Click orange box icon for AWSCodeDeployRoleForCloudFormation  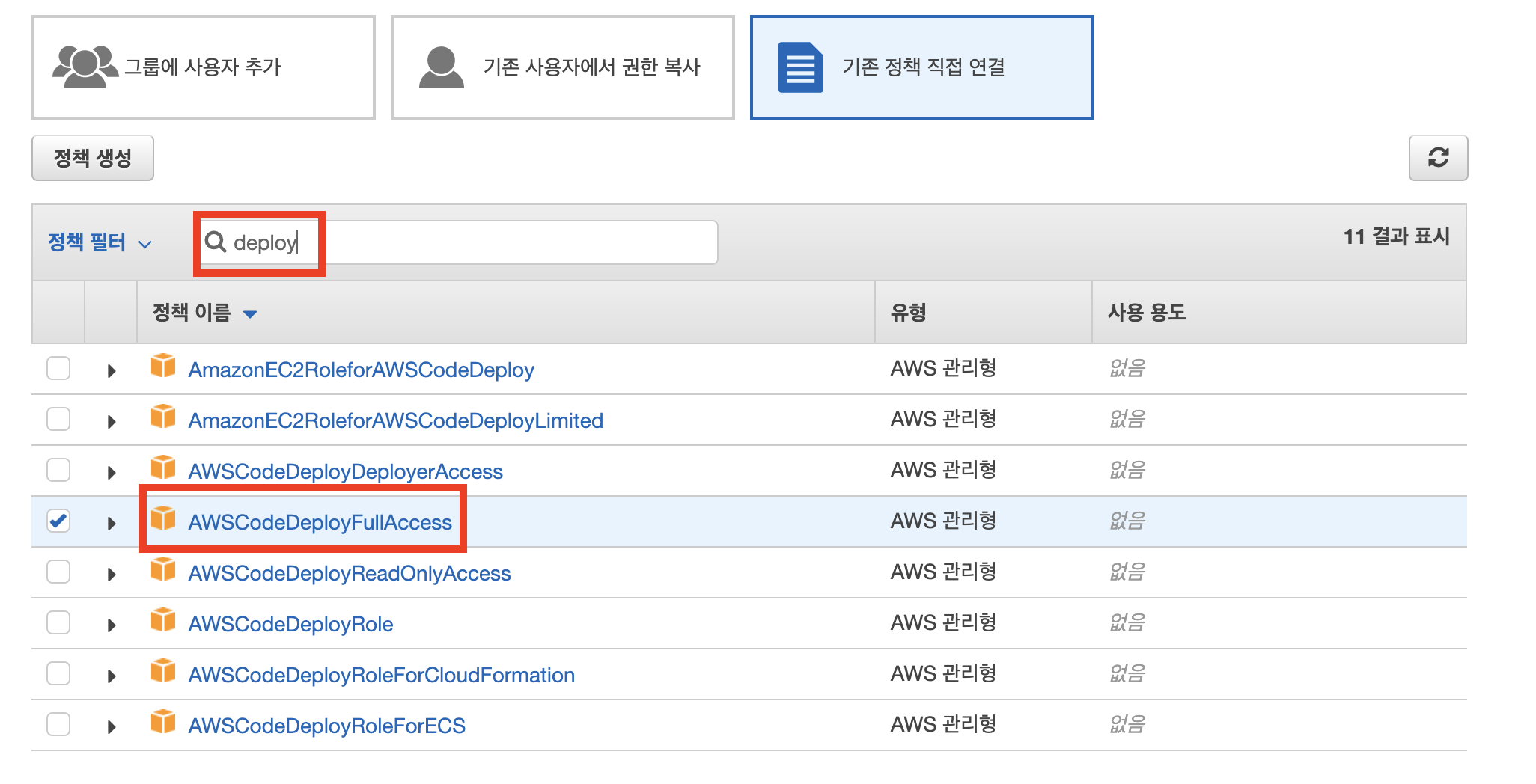[163, 671]
